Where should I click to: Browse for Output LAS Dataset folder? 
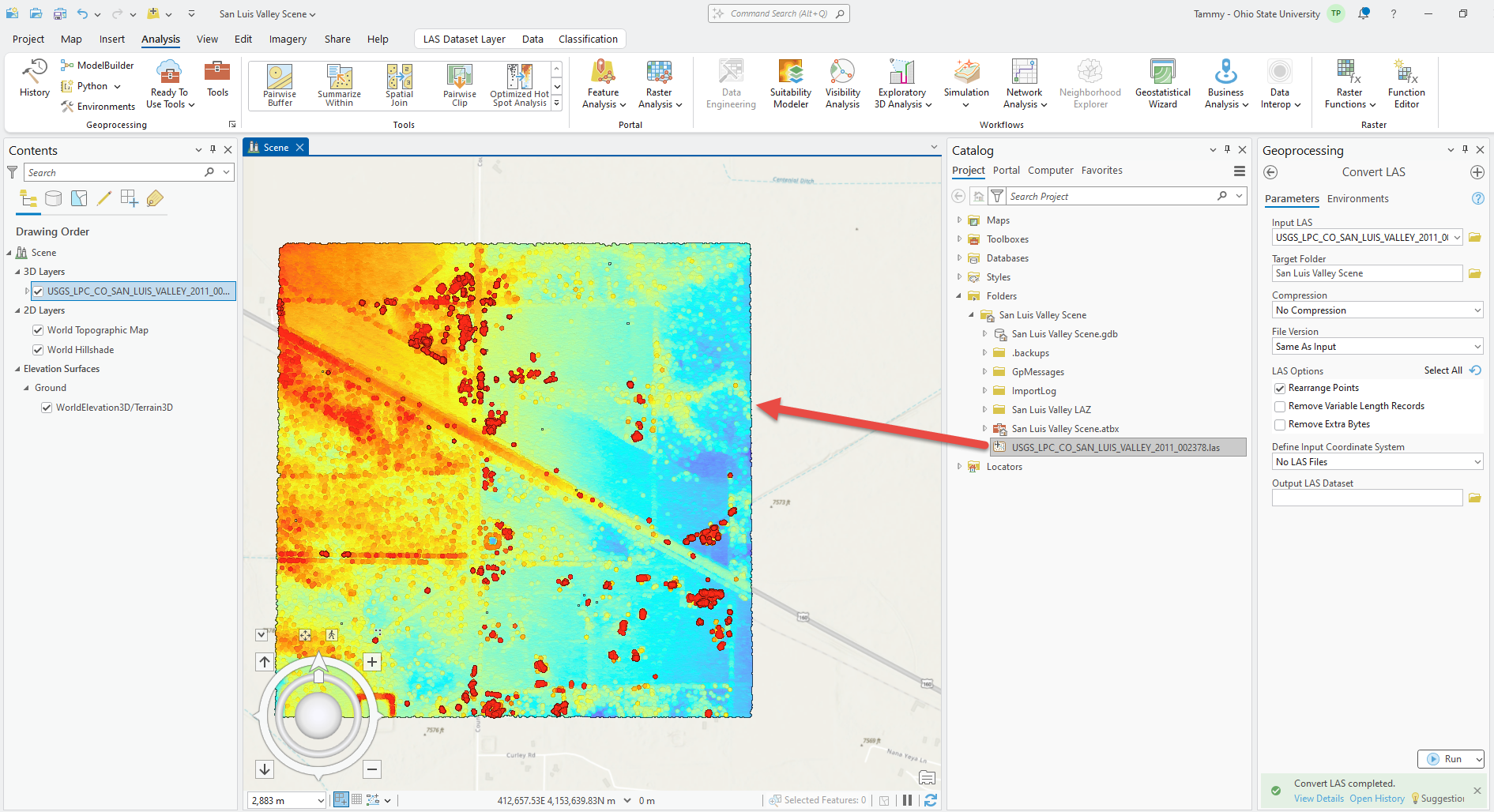pos(1474,498)
